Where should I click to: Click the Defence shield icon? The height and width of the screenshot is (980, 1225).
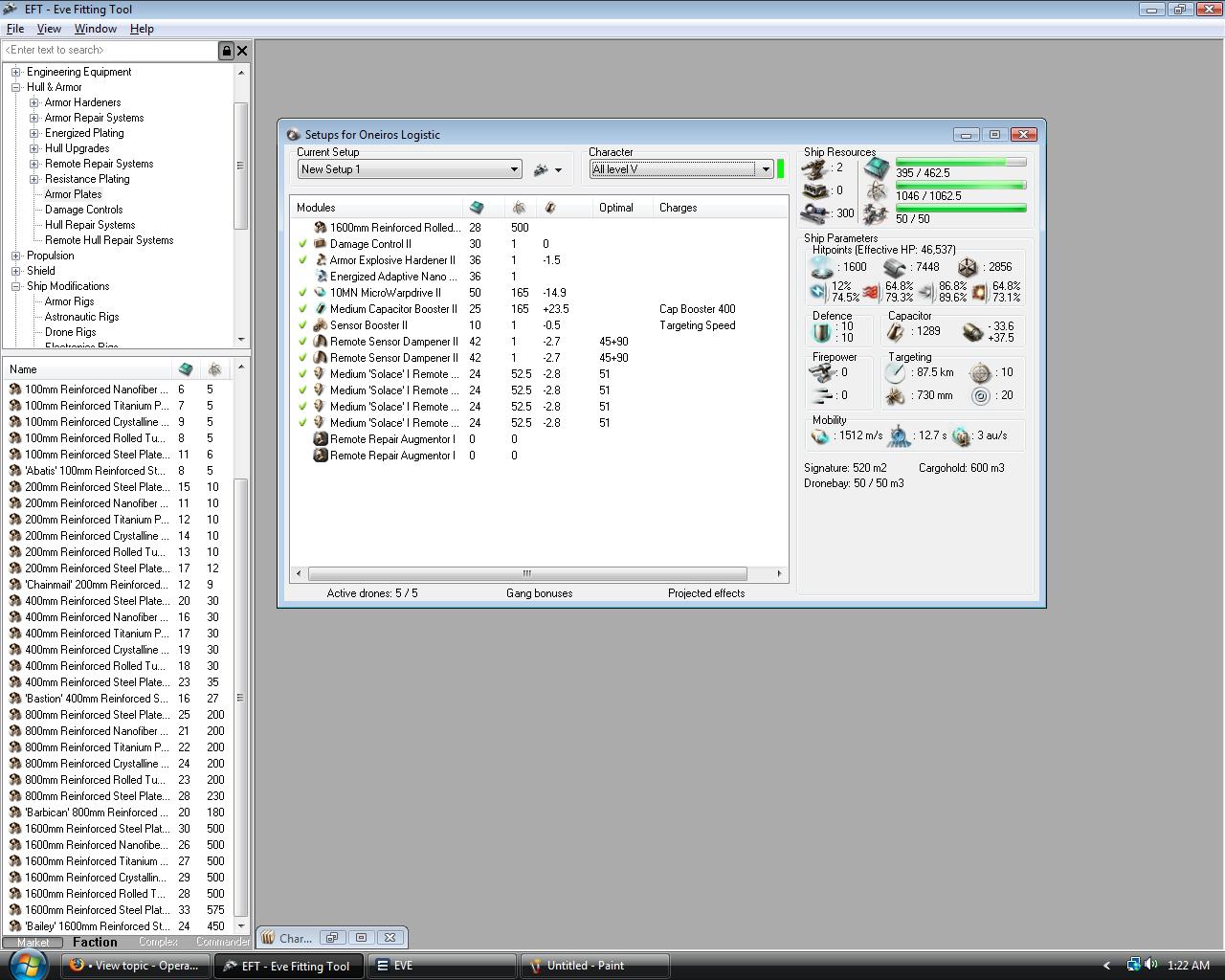821,332
